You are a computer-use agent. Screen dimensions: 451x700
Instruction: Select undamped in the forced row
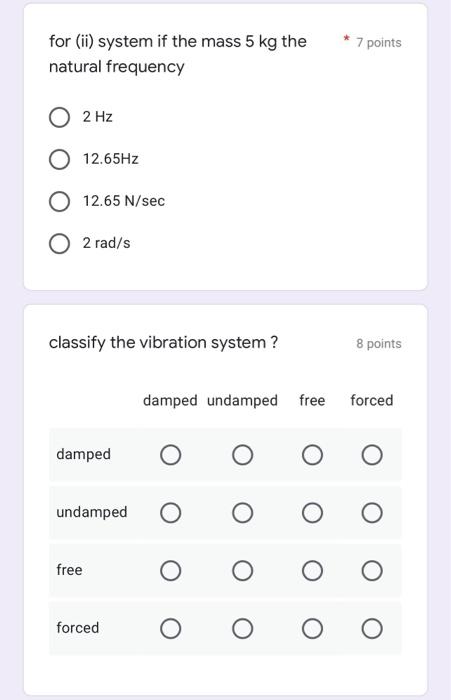pos(242,629)
